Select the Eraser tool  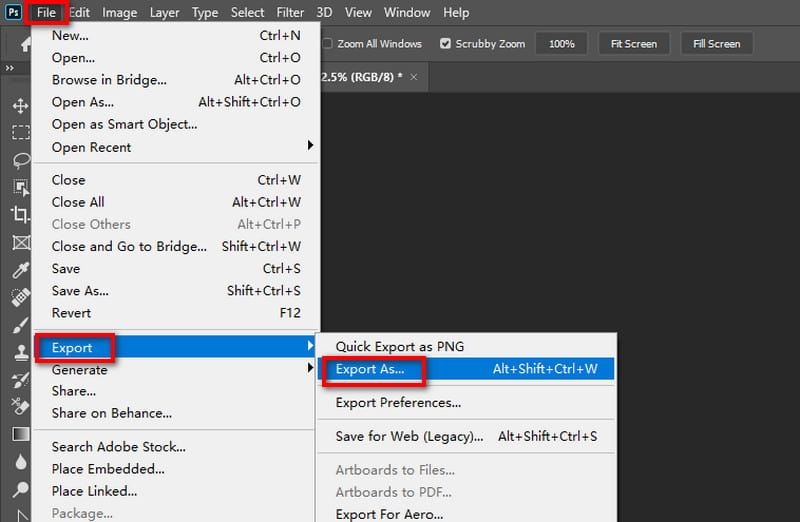pyautogui.click(x=20, y=407)
